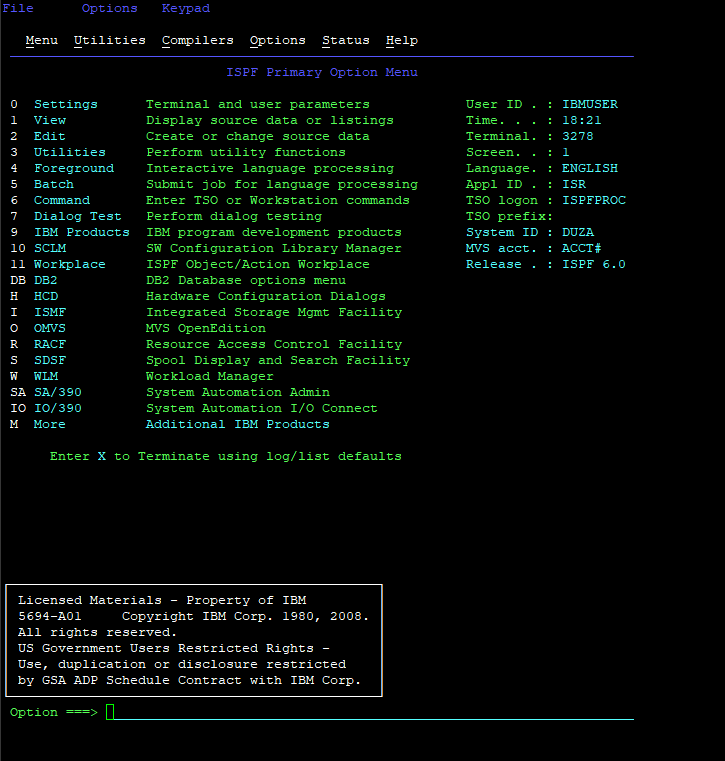Click 'Perform utility functions' text
The width and height of the screenshot is (725, 761).
point(246,152)
